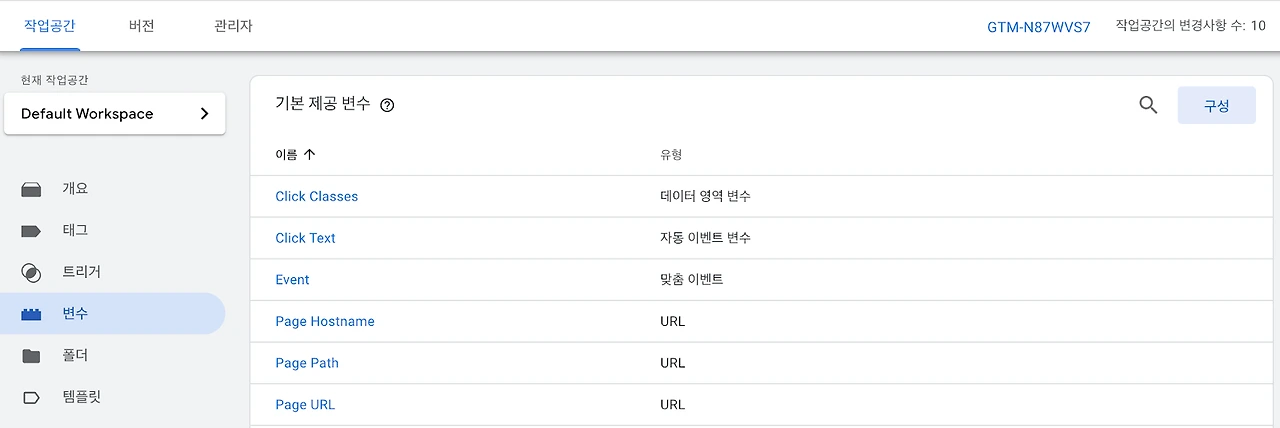
Task: Switch to the 관리자 tab
Action: tap(233, 26)
